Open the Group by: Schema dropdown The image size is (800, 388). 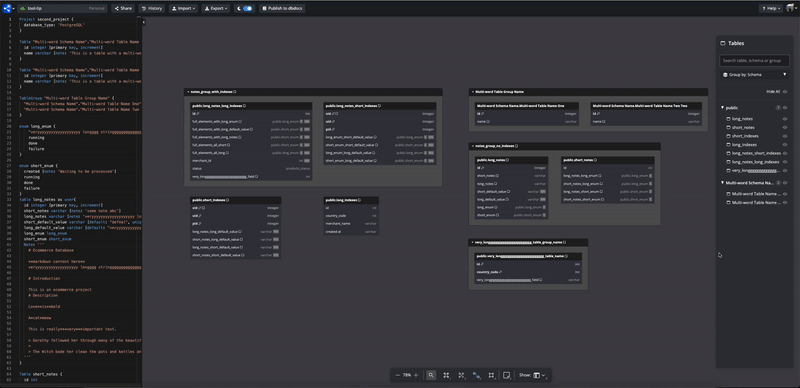pyautogui.click(x=755, y=75)
